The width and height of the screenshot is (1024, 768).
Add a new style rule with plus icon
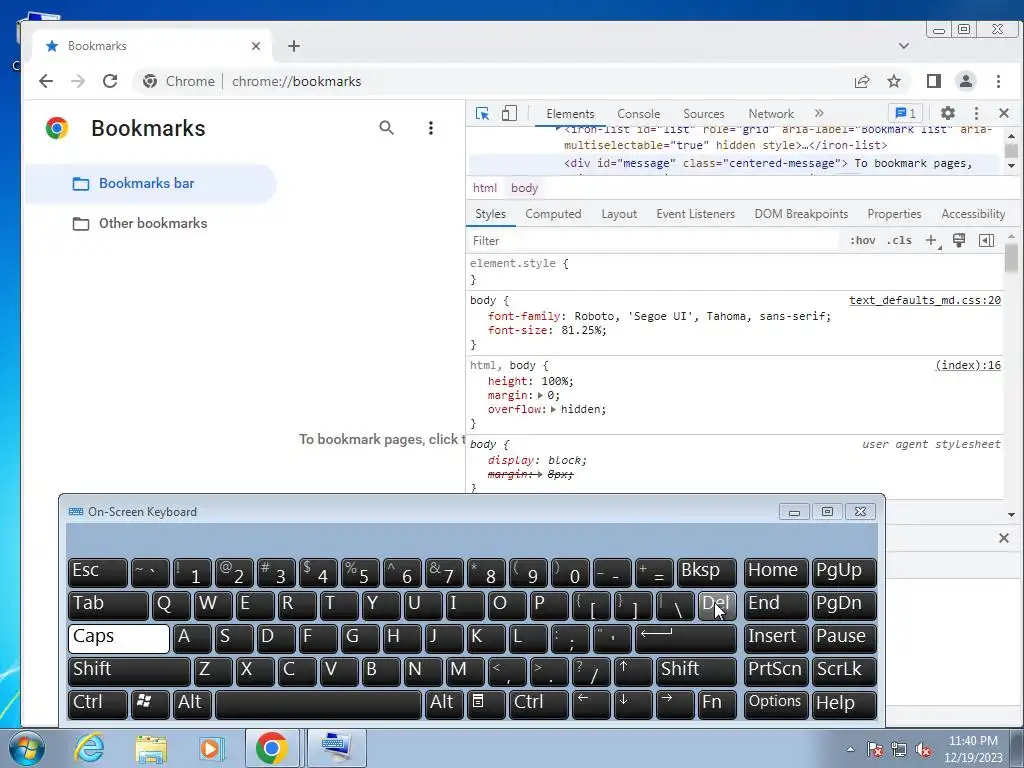[x=932, y=240]
